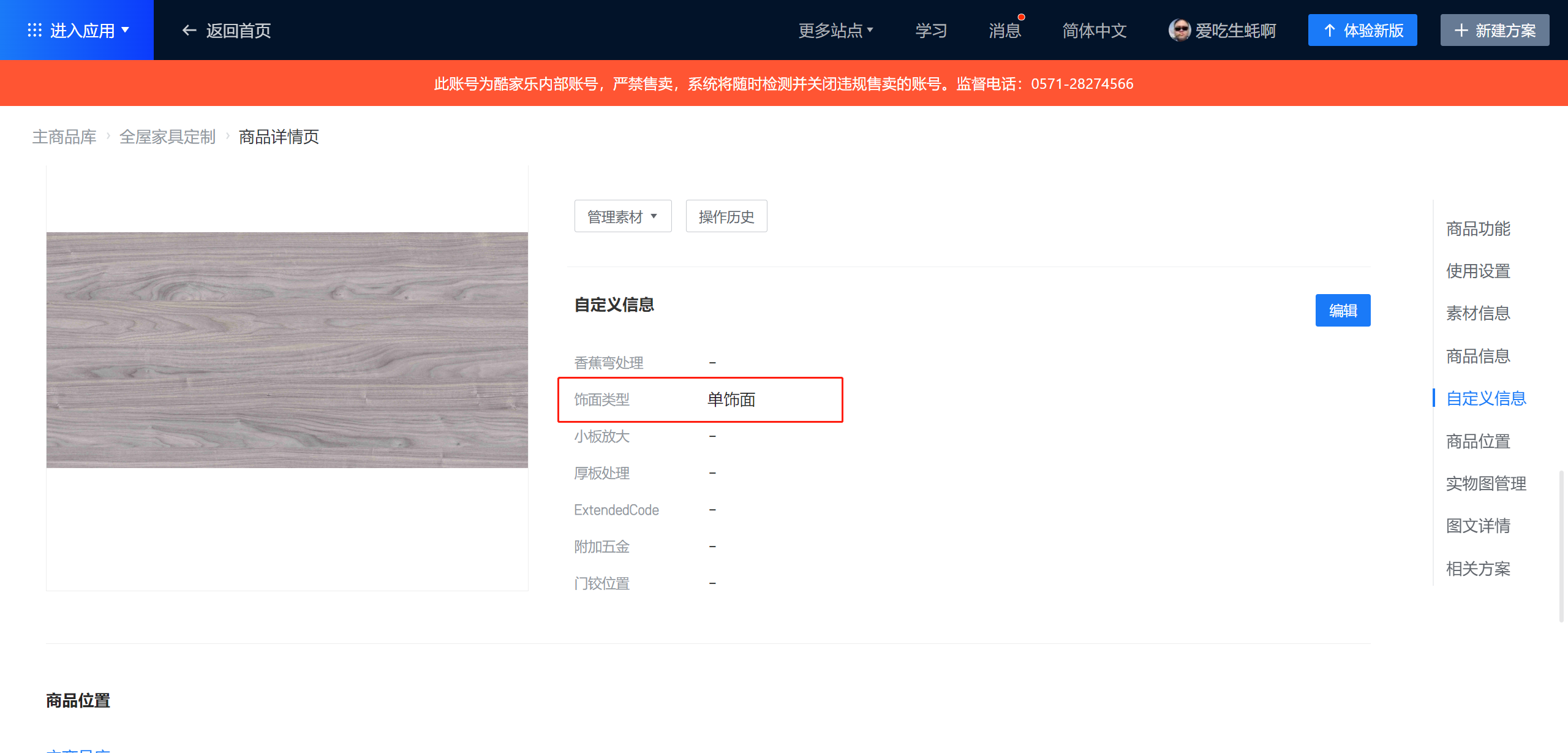Navigate to 主商品库 breadcrumb
Viewport: 1568px width, 753px height.
64,137
